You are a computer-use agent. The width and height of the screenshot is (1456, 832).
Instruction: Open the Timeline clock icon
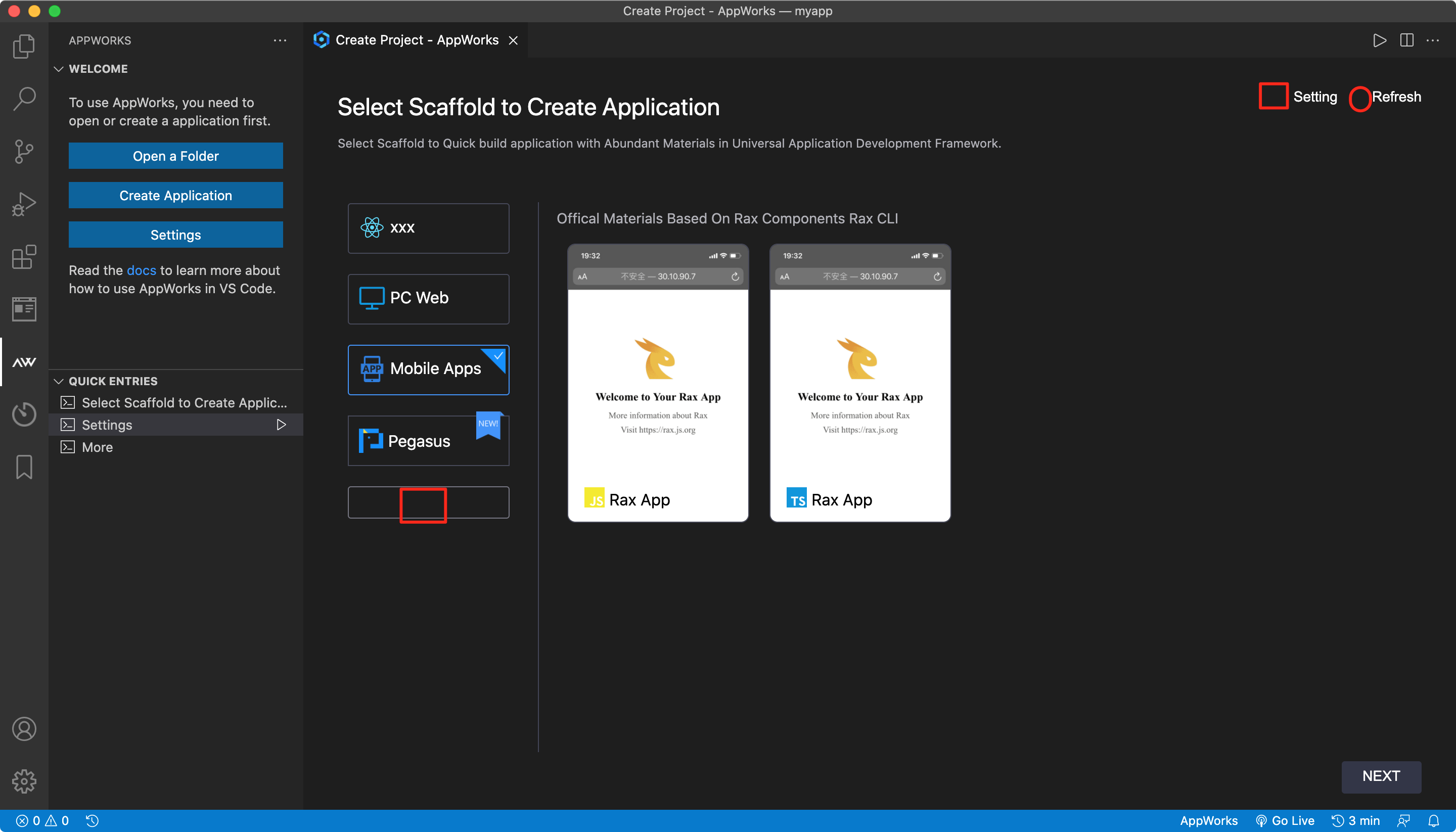(x=23, y=413)
